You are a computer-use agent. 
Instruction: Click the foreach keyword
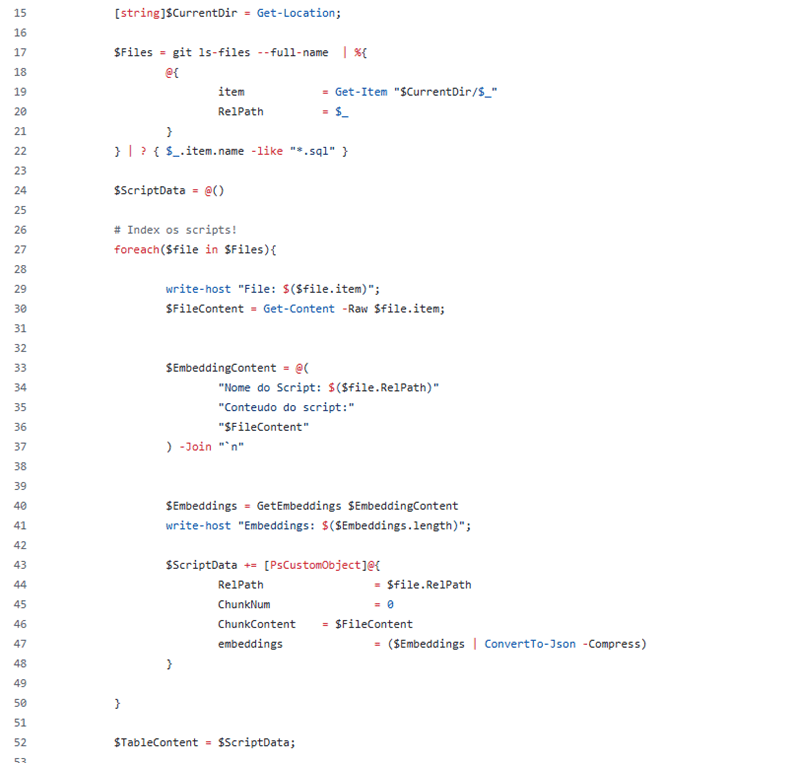tap(136, 250)
